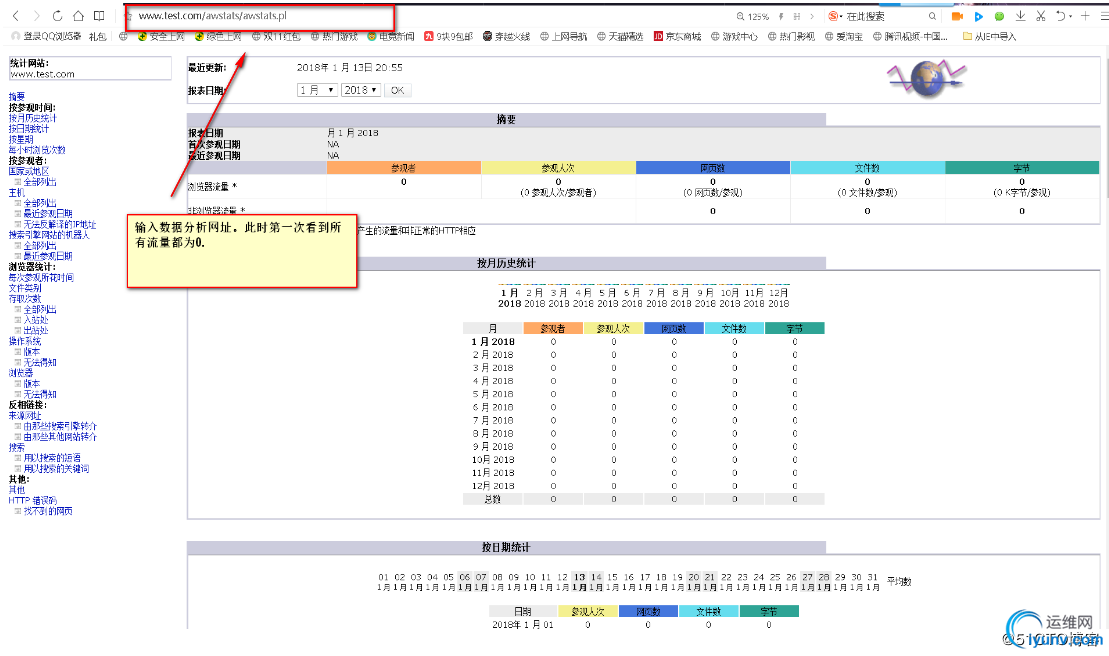Click the 按日期统计 section header
1109x656 pixels.
[x=506, y=547]
